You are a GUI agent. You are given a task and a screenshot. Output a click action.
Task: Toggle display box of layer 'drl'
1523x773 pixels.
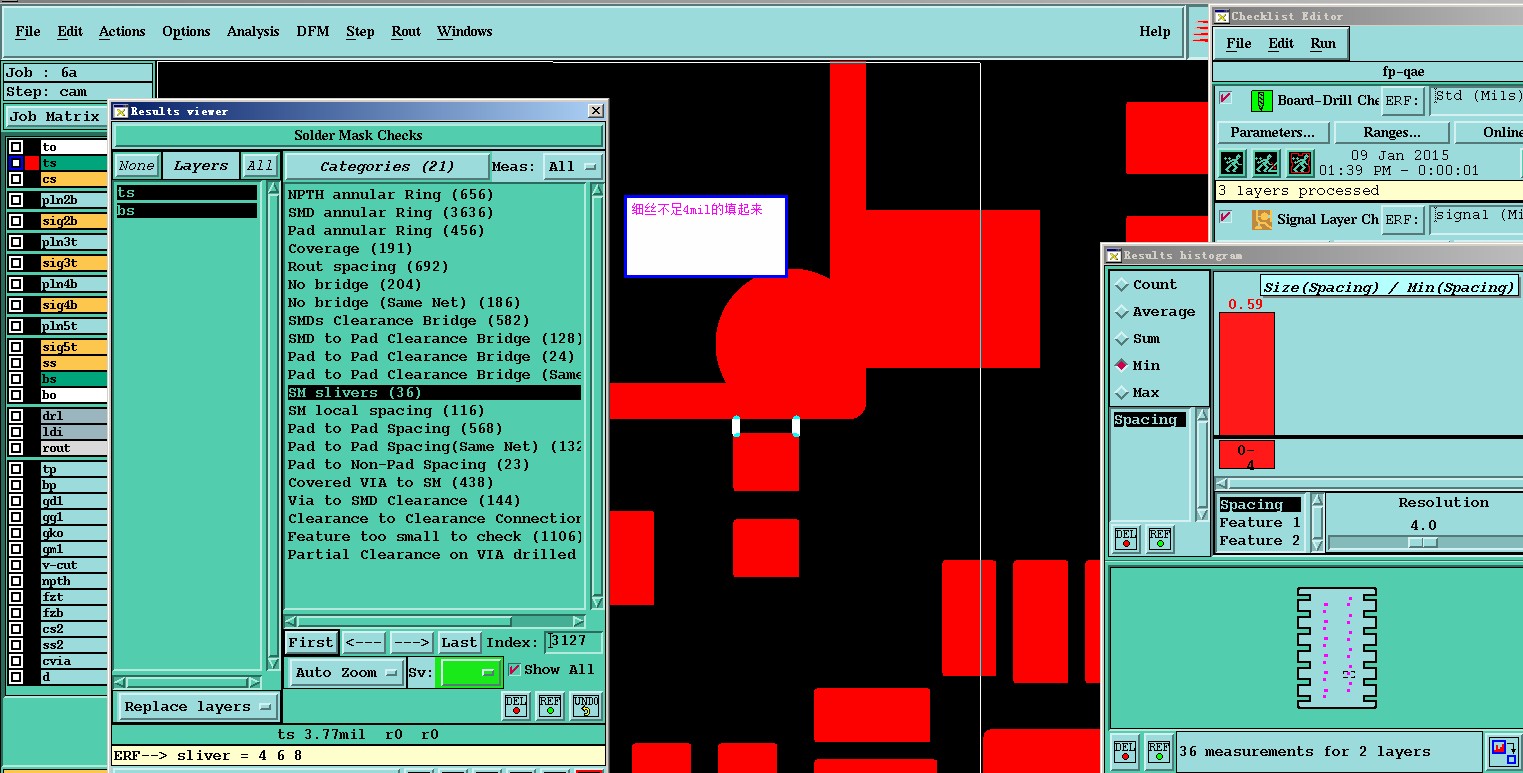16,416
